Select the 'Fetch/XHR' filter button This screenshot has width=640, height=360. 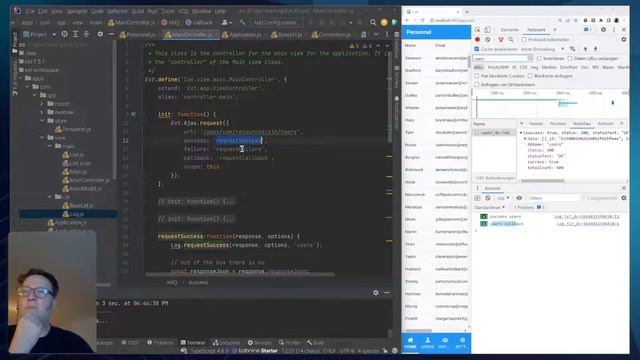tap(498, 67)
